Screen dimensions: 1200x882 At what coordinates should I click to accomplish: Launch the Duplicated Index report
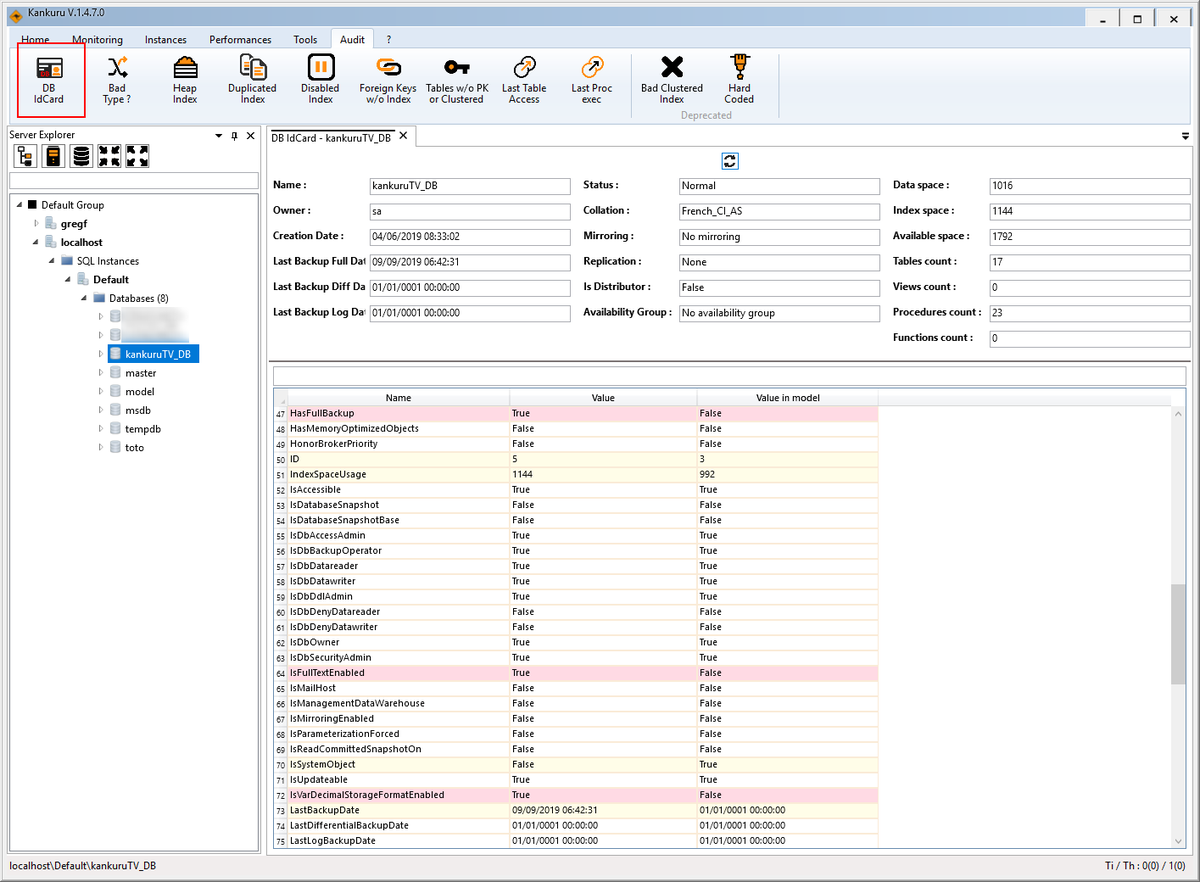pos(252,80)
